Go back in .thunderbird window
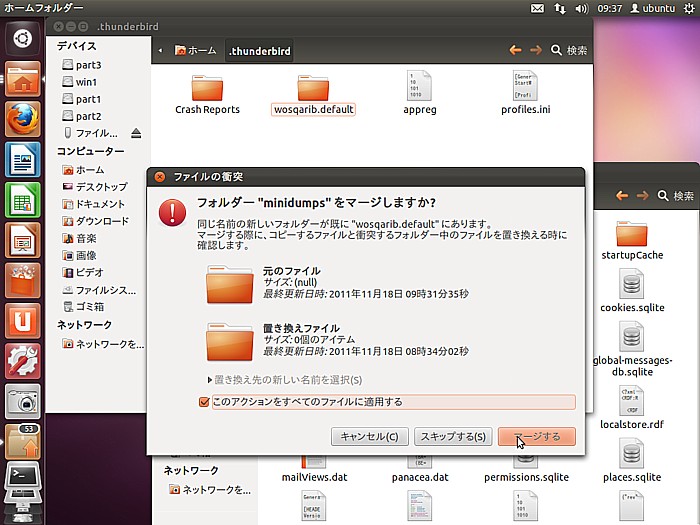Screen dimensions: 700x525 (x=516, y=50)
